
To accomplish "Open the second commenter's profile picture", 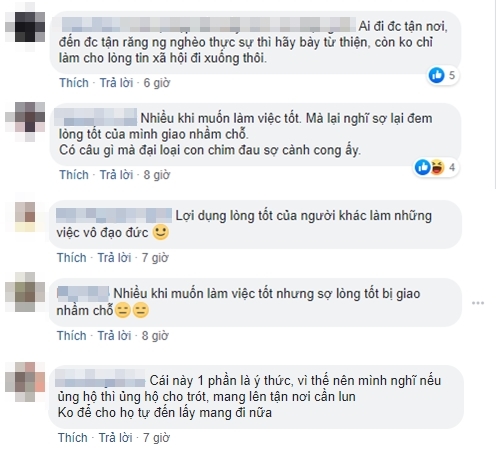I will coord(25,121).
